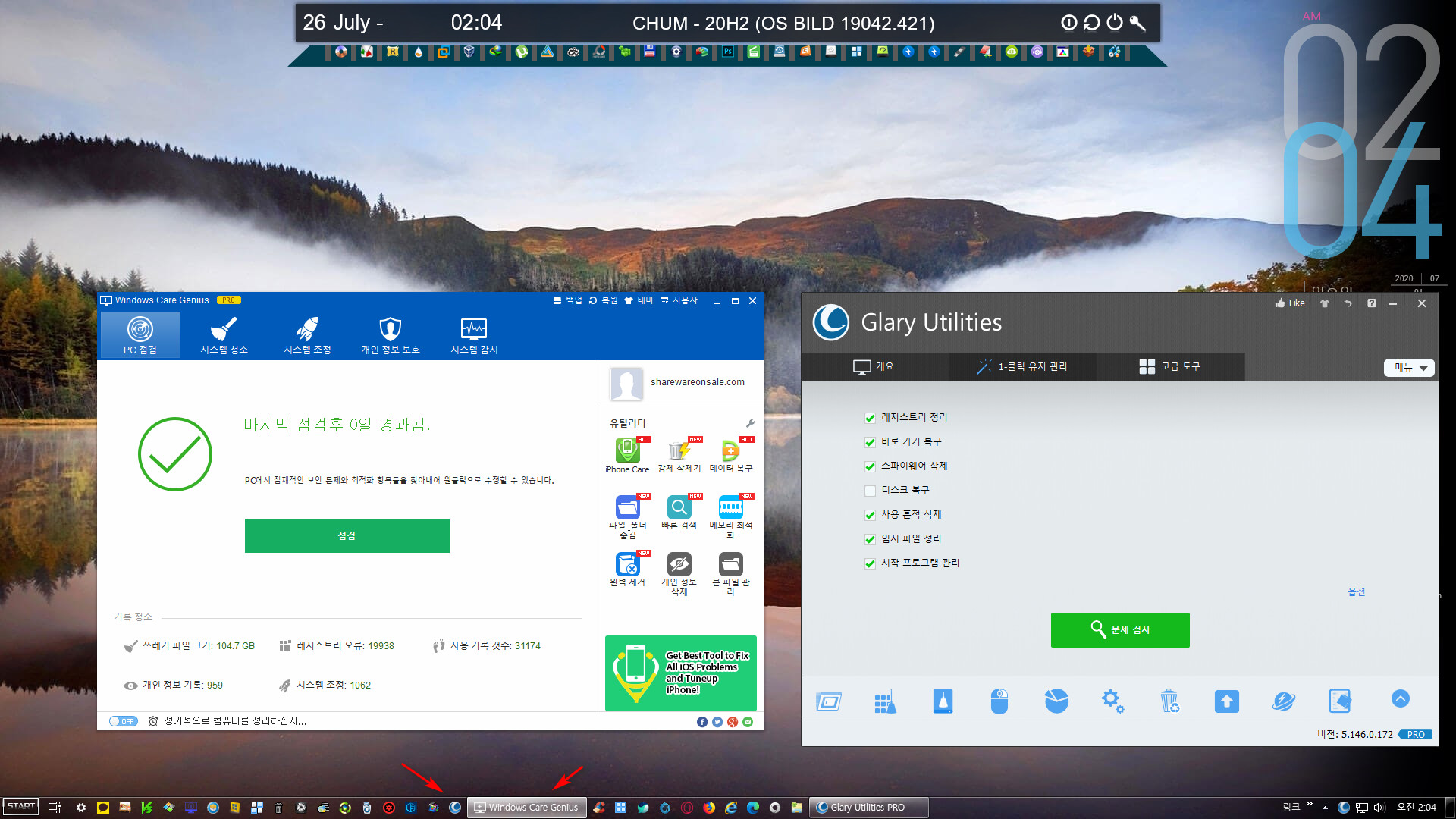This screenshot has width=1456, height=819.
Task: Click the Glary skin shirt icon
Action: pyautogui.click(x=1325, y=303)
